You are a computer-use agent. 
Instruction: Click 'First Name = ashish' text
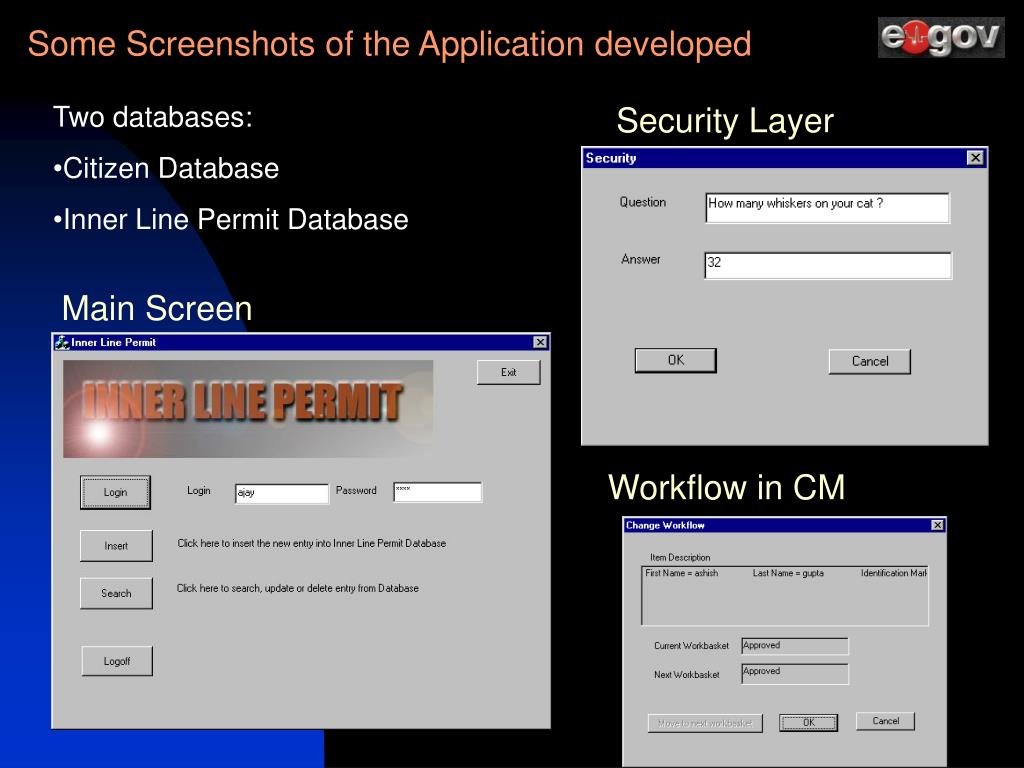pos(682,573)
